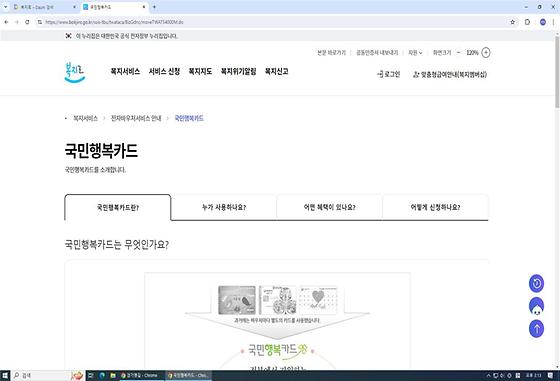This screenshot has height=381, width=560.
Task: Click the purple recently-viewed floating button
Action: (x=536, y=284)
